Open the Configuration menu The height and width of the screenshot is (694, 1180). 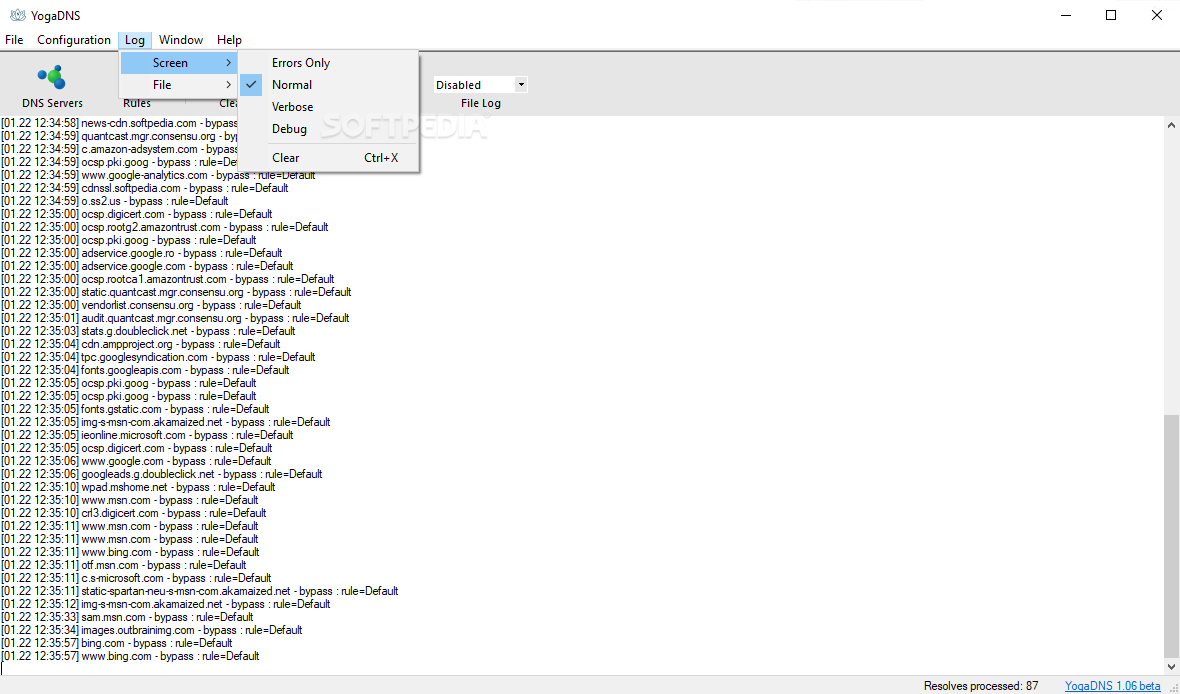pos(74,40)
